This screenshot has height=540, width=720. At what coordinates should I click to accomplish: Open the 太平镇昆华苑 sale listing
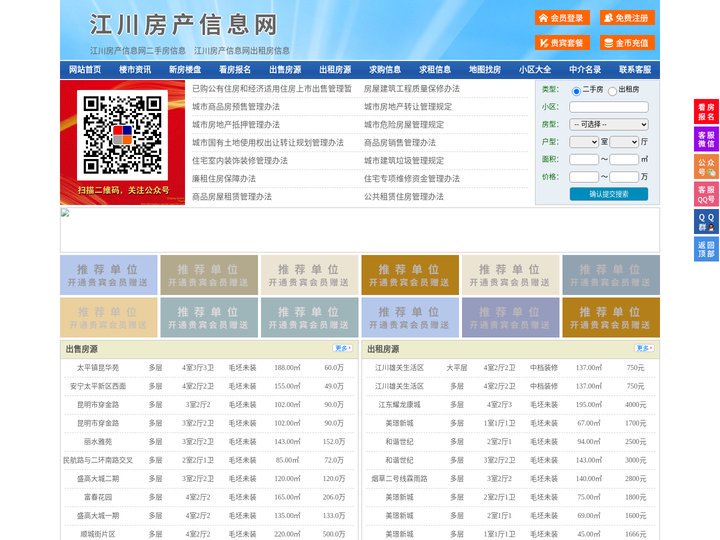(98, 368)
